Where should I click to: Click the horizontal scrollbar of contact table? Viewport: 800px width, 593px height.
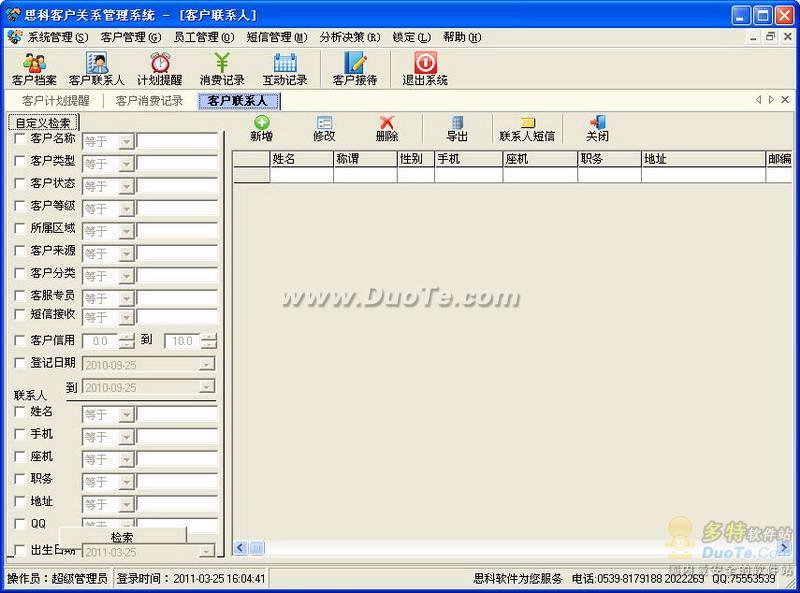(x=500, y=548)
